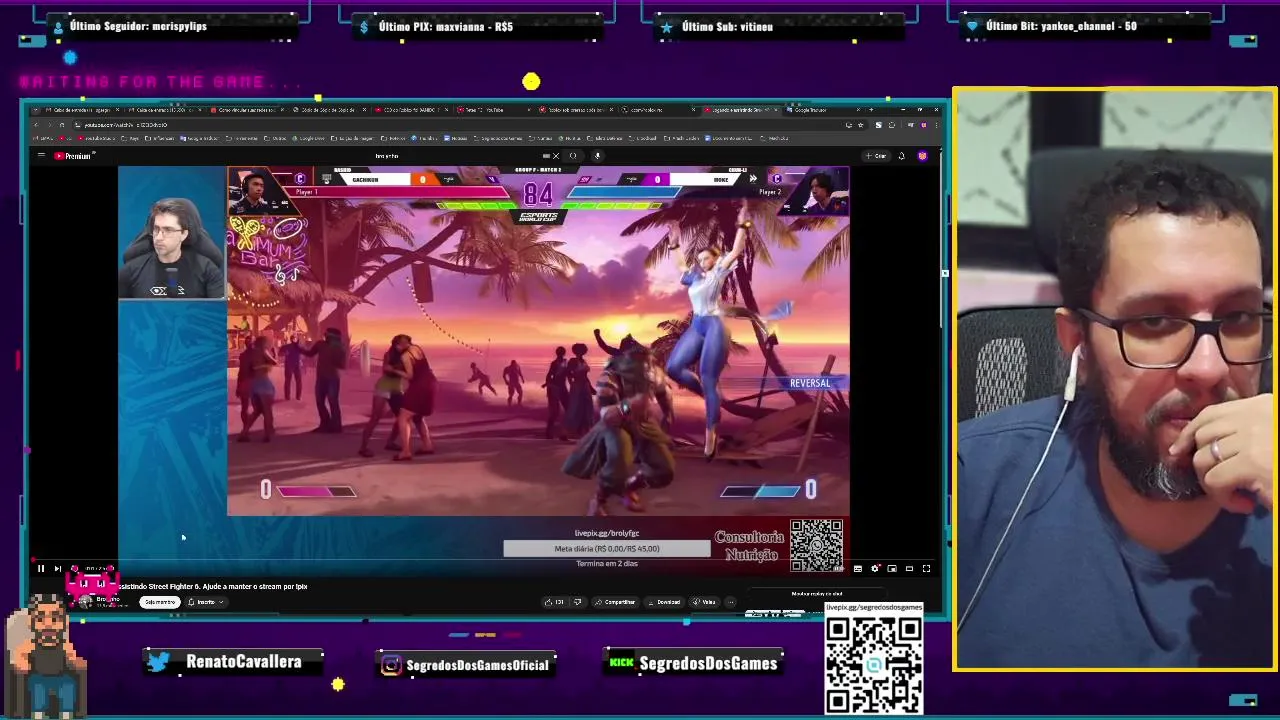Go forward with the browser forward arrow
Viewport: 1280px width, 720px height.
[48, 125]
